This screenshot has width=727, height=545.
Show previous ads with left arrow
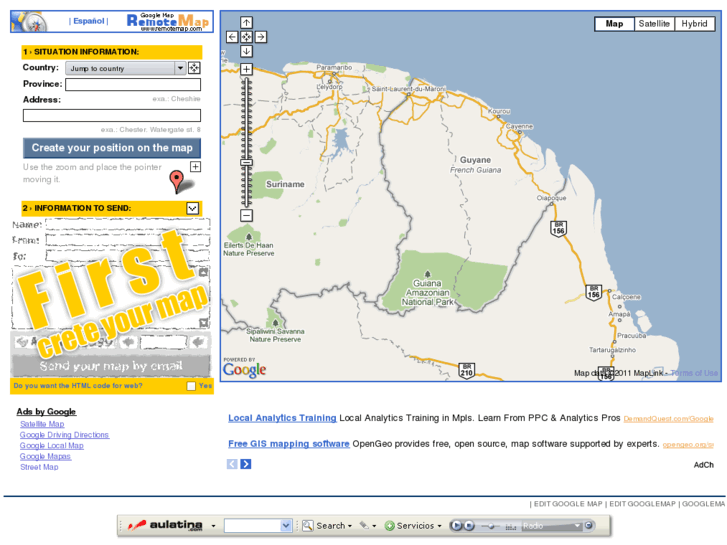tap(232, 464)
